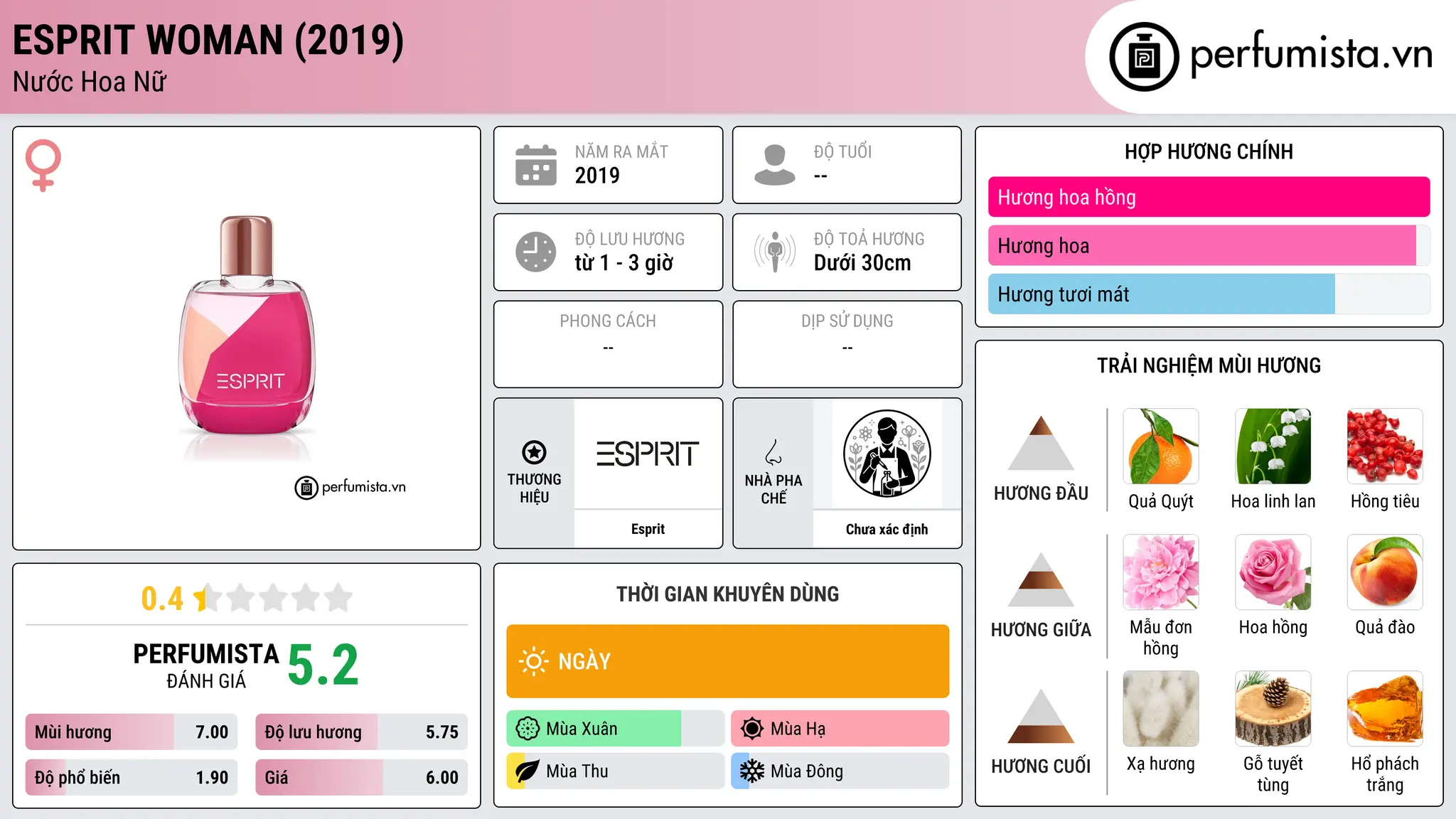1456x819 pixels.
Task: Click the orange Ngày recommended time bar
Action: [x=727, y=661]
